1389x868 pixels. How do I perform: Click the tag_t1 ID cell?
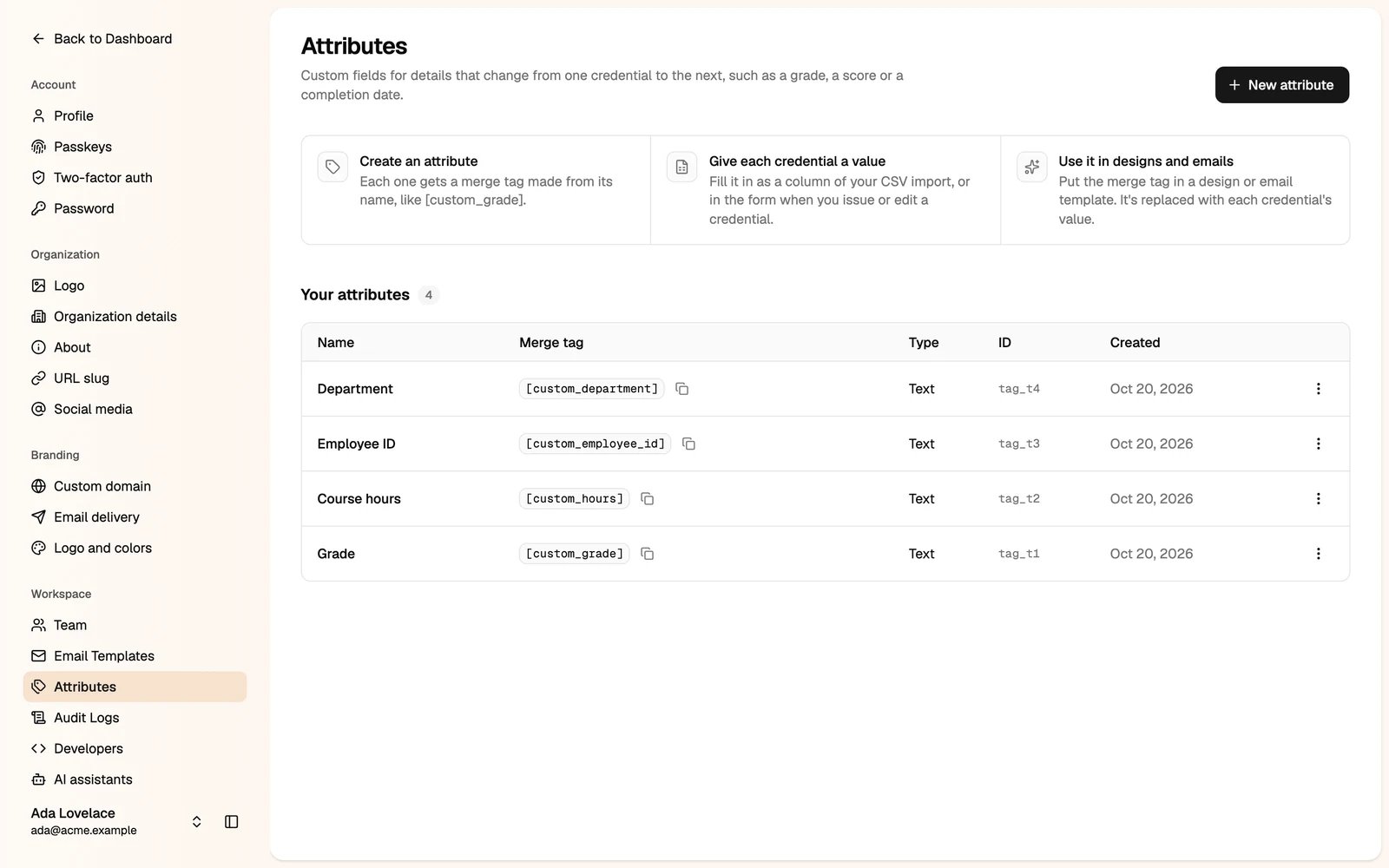click(1019, 554)
